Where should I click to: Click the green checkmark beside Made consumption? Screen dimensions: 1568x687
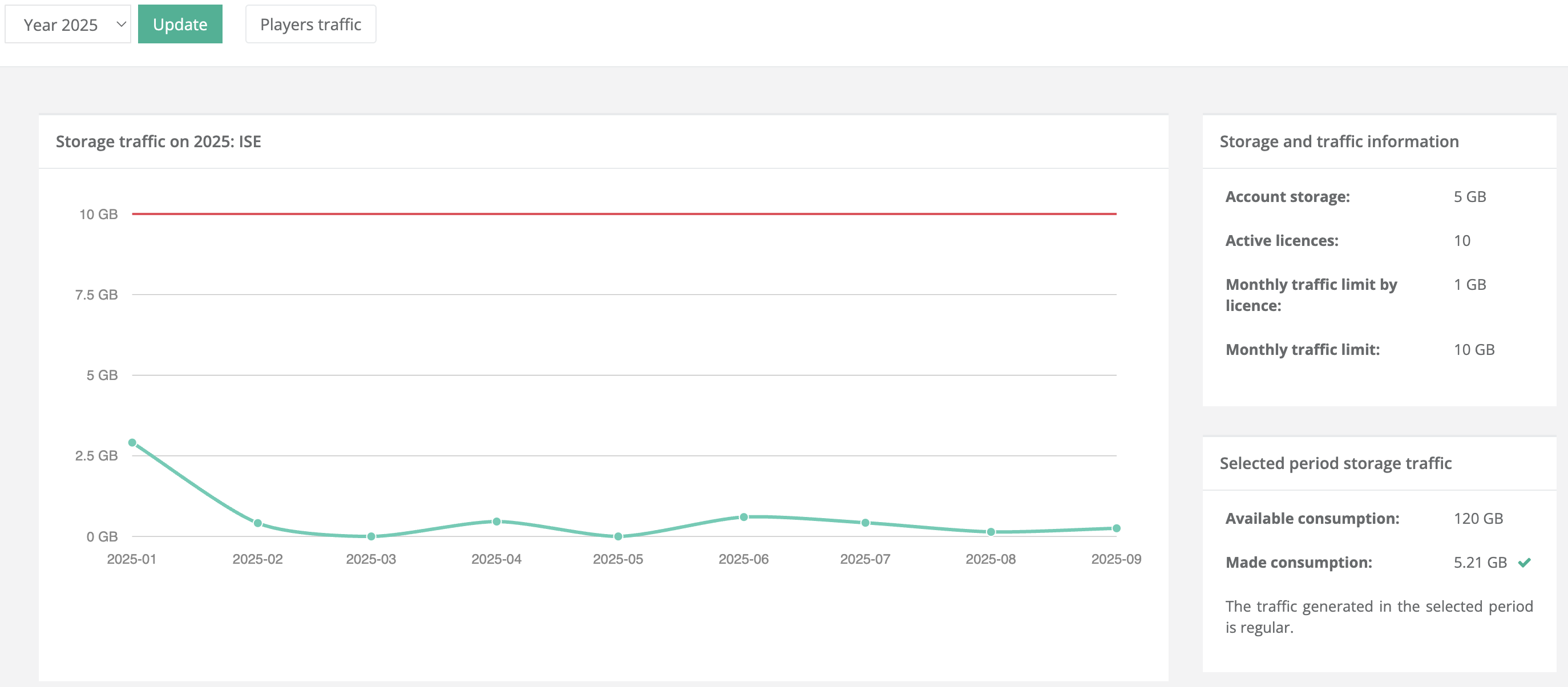coord(1524,562)
